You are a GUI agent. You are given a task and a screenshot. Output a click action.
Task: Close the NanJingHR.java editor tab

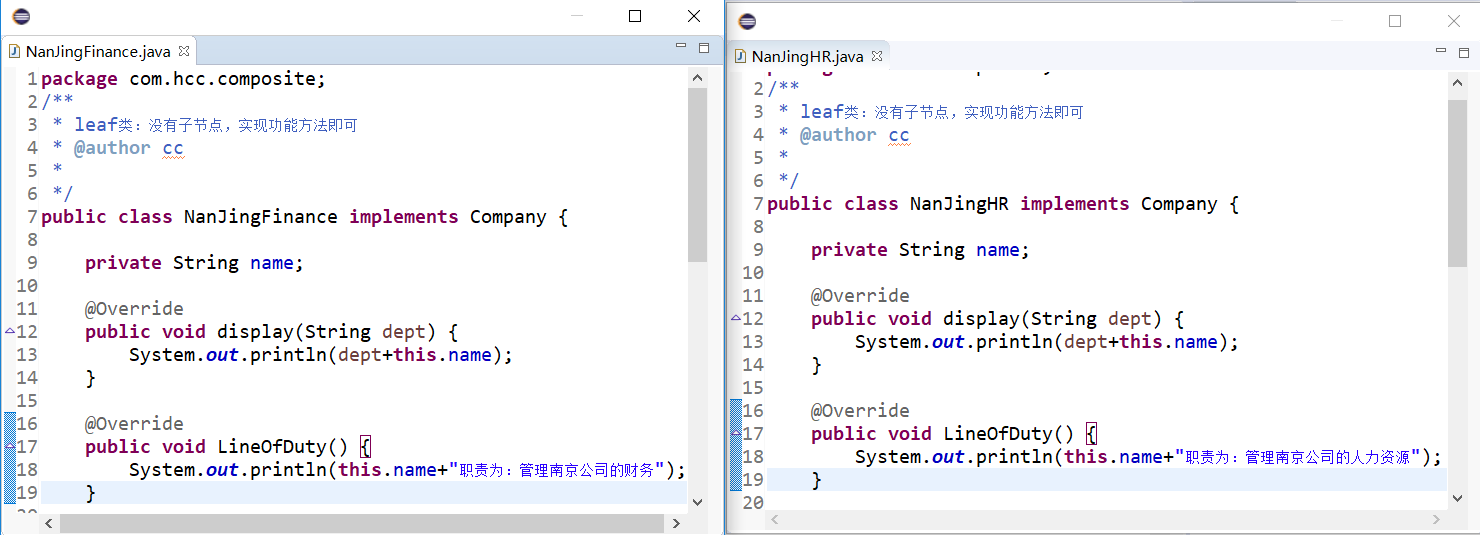pyautogui.click(x=876, y=56)
